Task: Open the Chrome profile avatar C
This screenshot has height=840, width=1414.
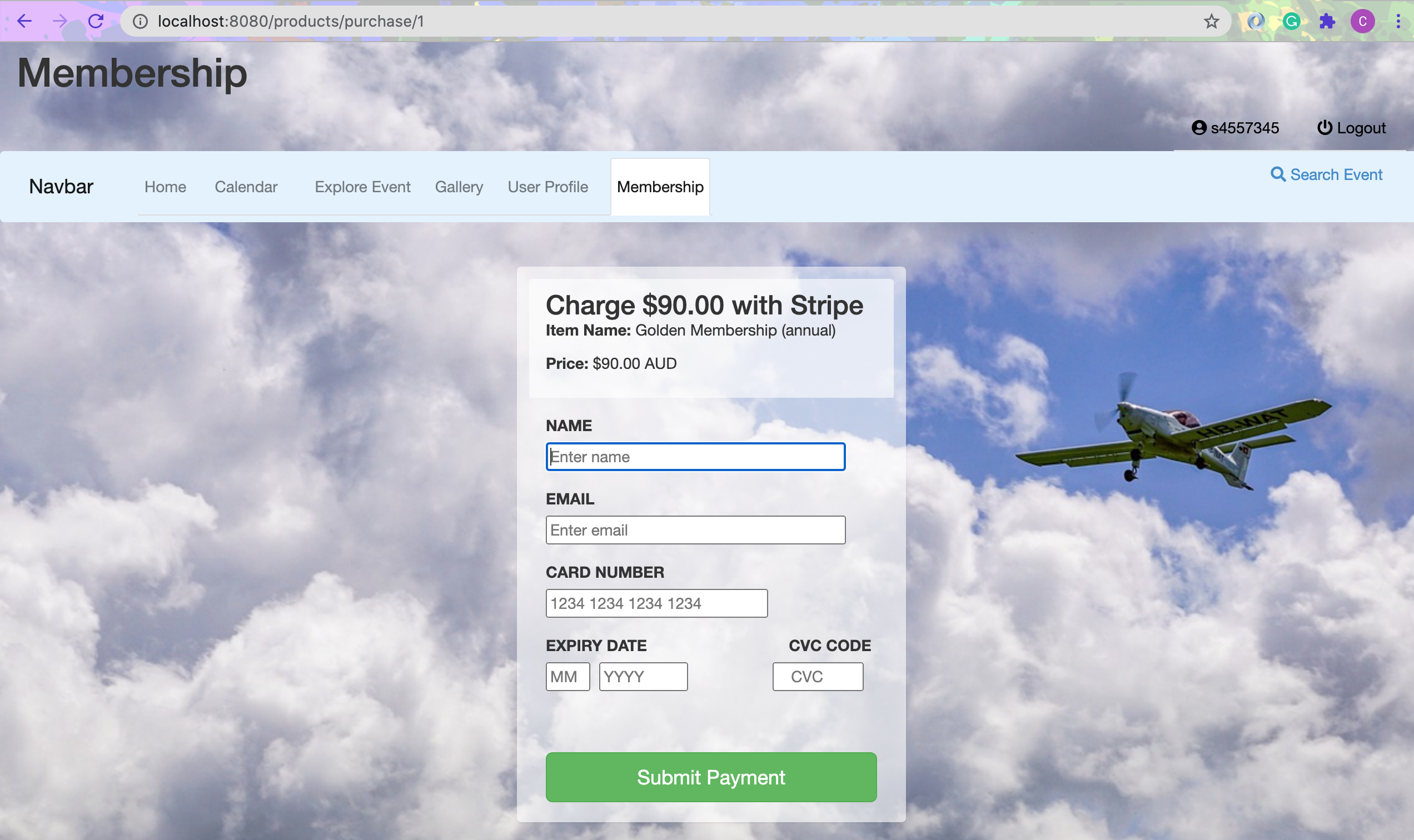Action: 1362,22
